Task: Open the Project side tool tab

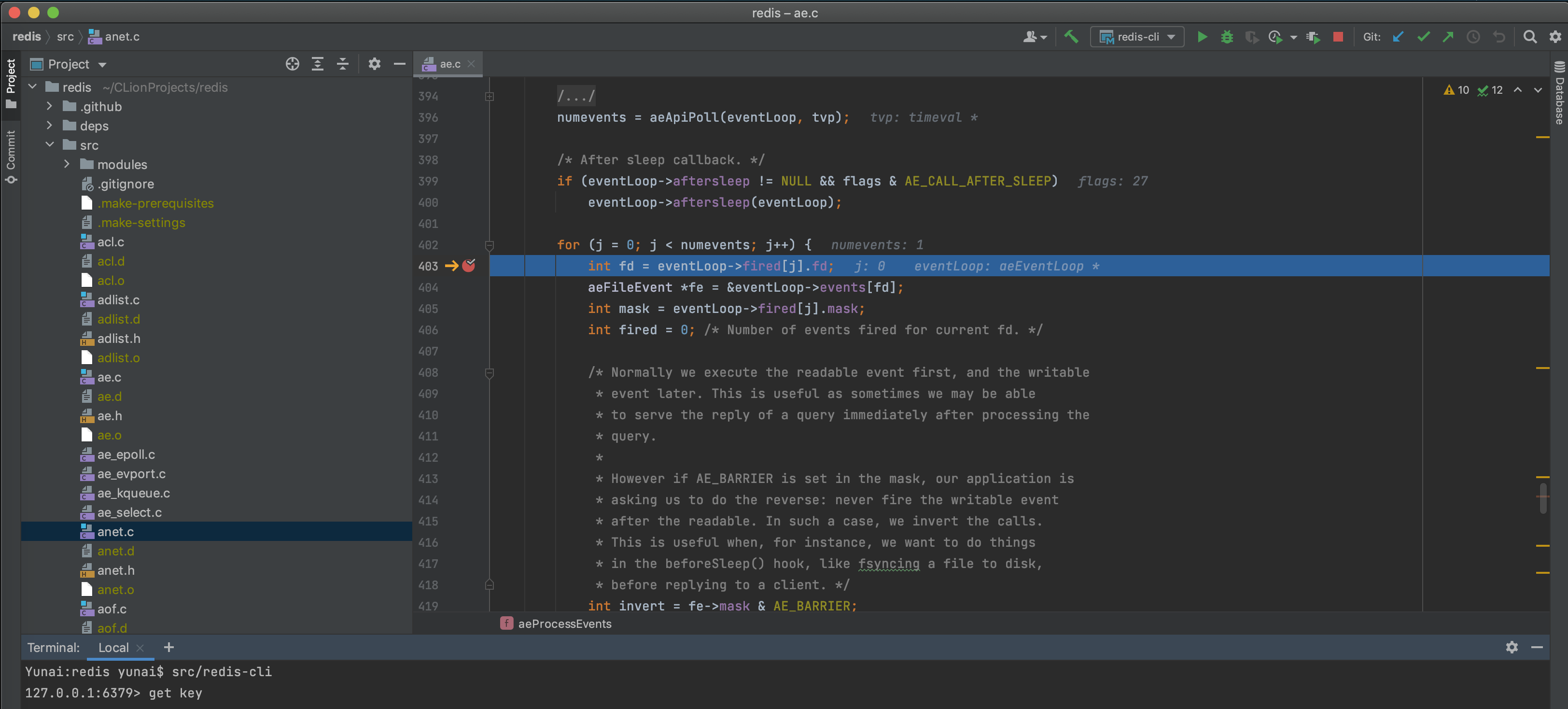Action: pyautogui.click(x=10, y=83)
